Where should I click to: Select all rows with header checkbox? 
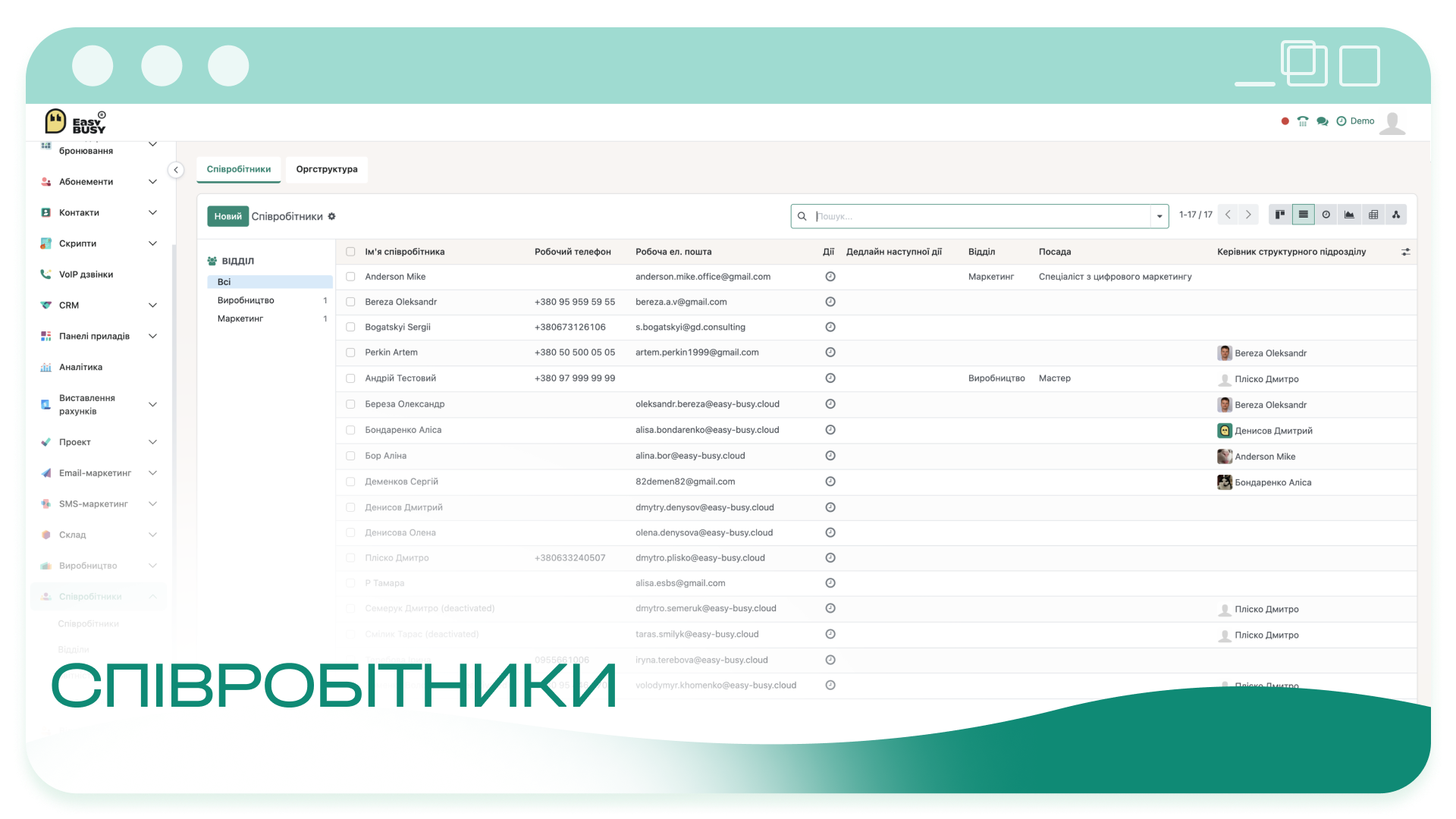pyautogui.click(x=350, y=252)
